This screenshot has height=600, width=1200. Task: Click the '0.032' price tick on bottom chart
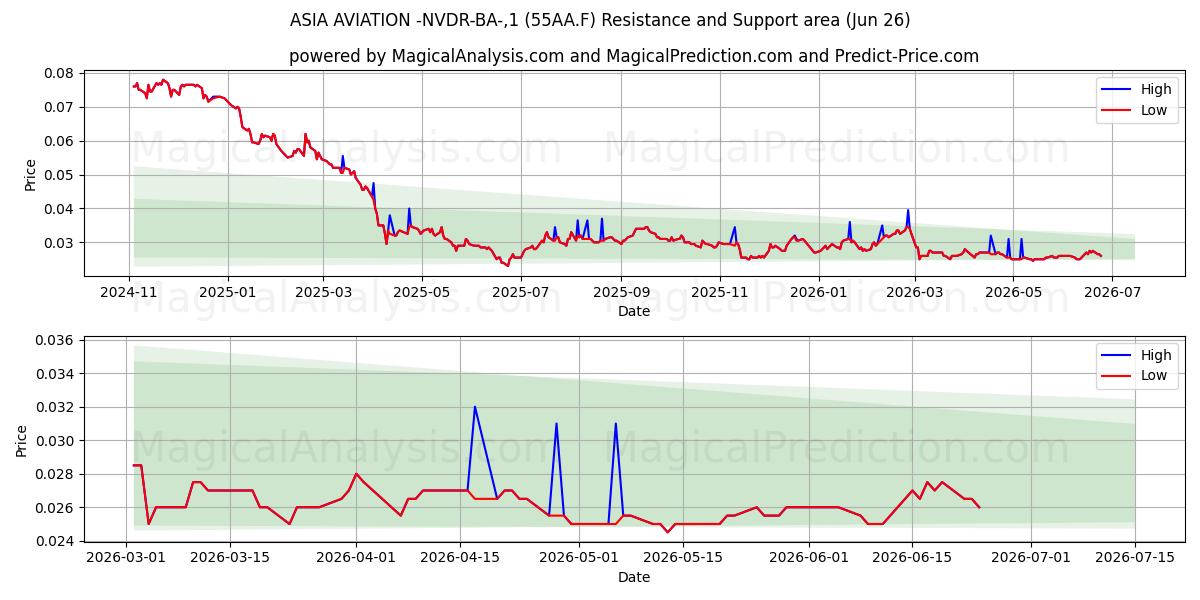point(55,407)
